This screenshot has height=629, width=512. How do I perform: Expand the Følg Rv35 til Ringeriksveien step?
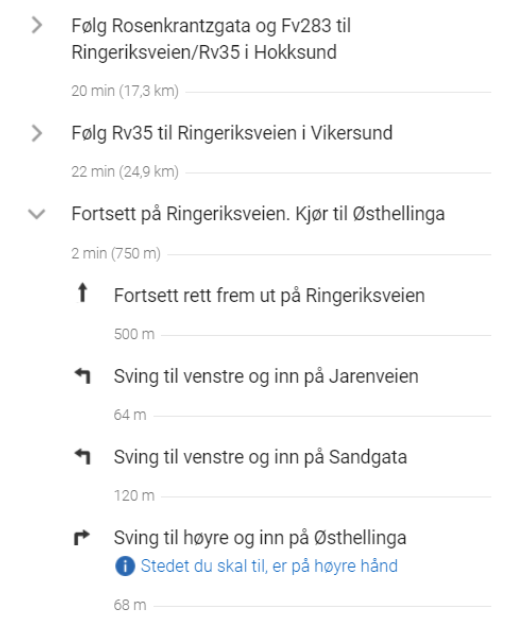click(37, 133)
